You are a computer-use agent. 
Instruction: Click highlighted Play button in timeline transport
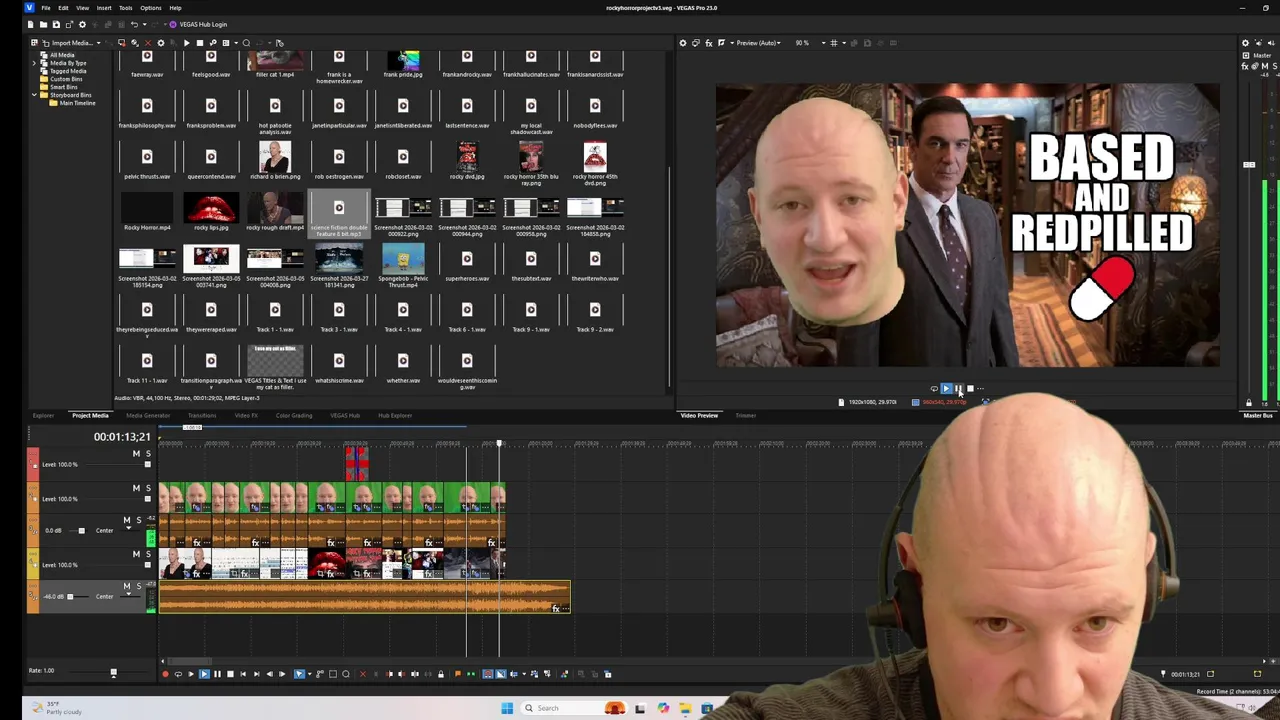(204, 674)
